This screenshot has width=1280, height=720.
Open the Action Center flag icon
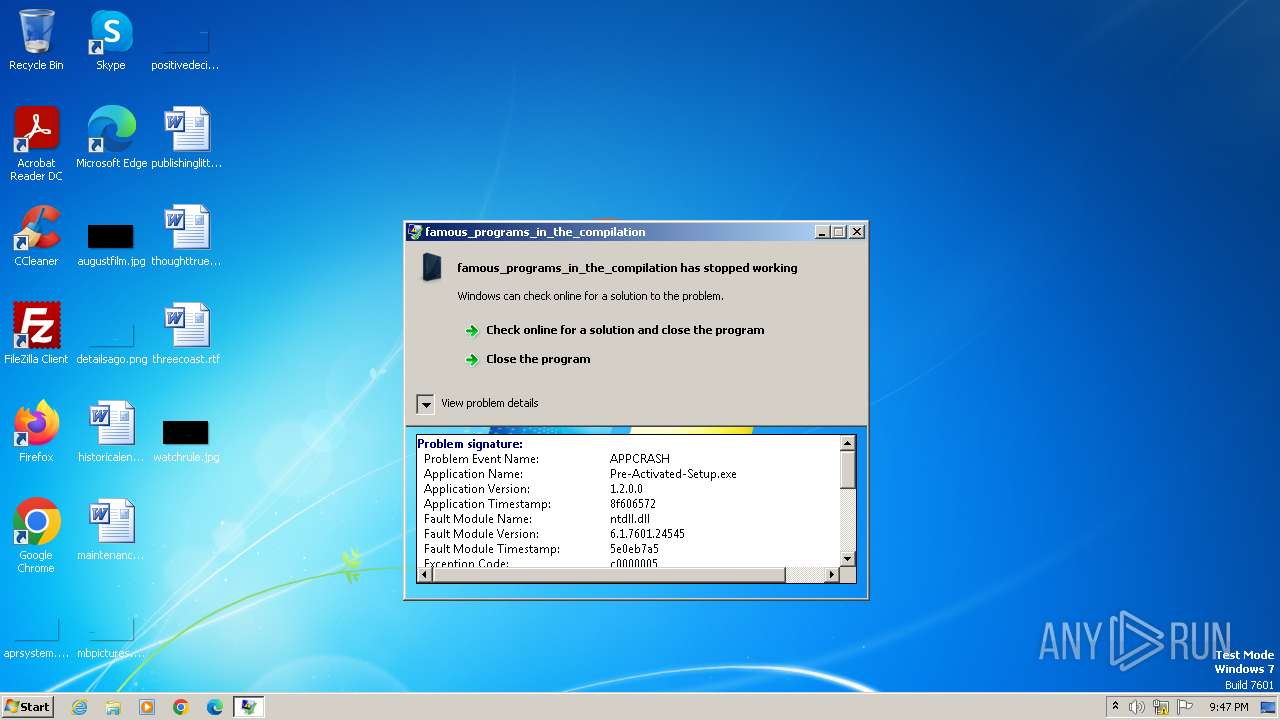pos(1185,707)
